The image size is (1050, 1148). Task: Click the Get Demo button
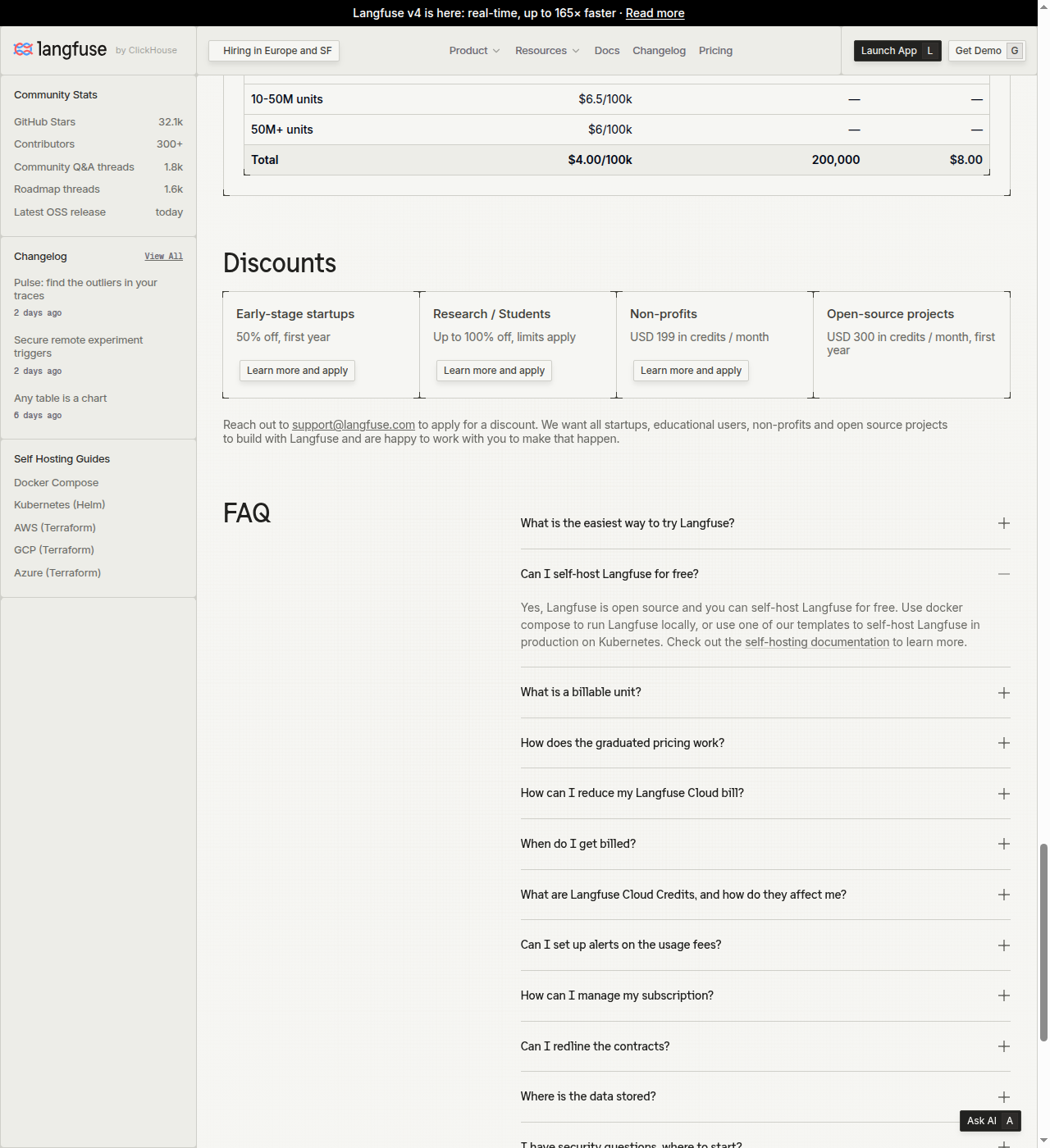[987, 51]
